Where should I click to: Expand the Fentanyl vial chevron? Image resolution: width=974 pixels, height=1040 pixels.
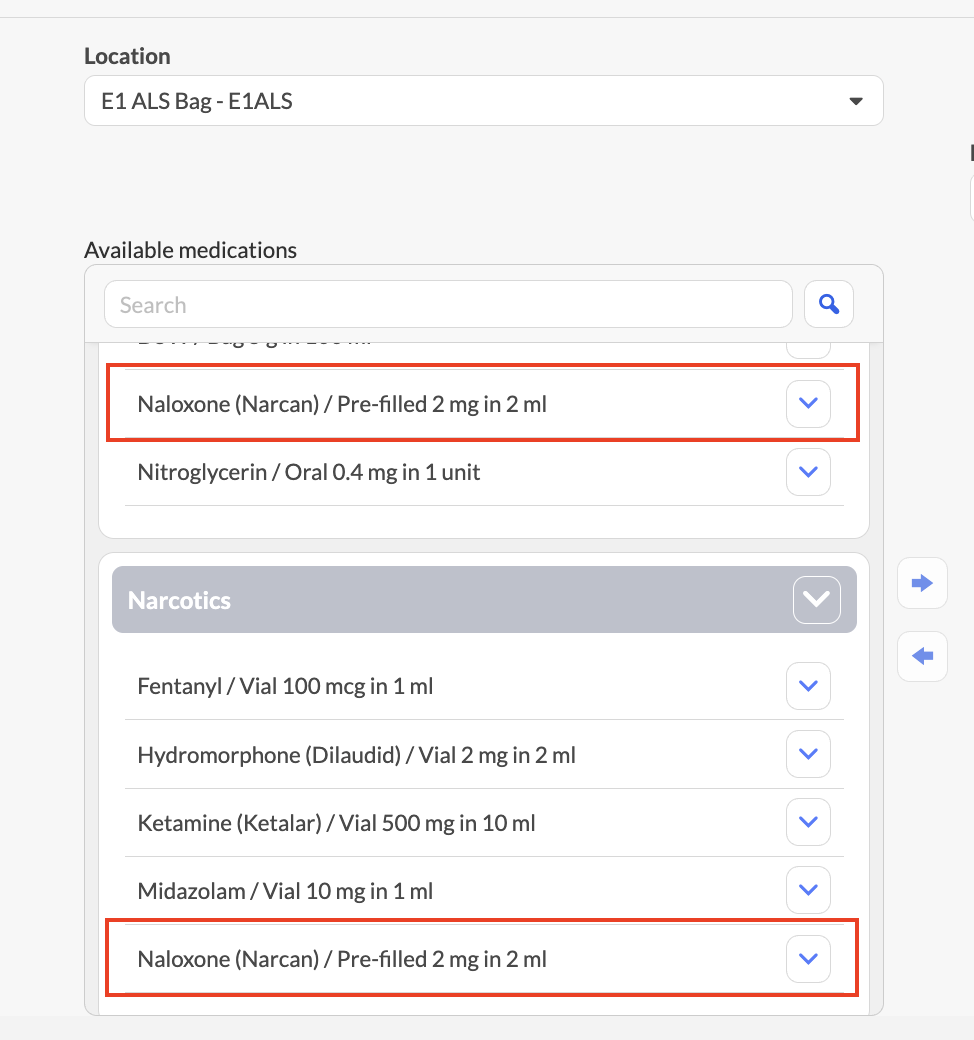[808, 686]
